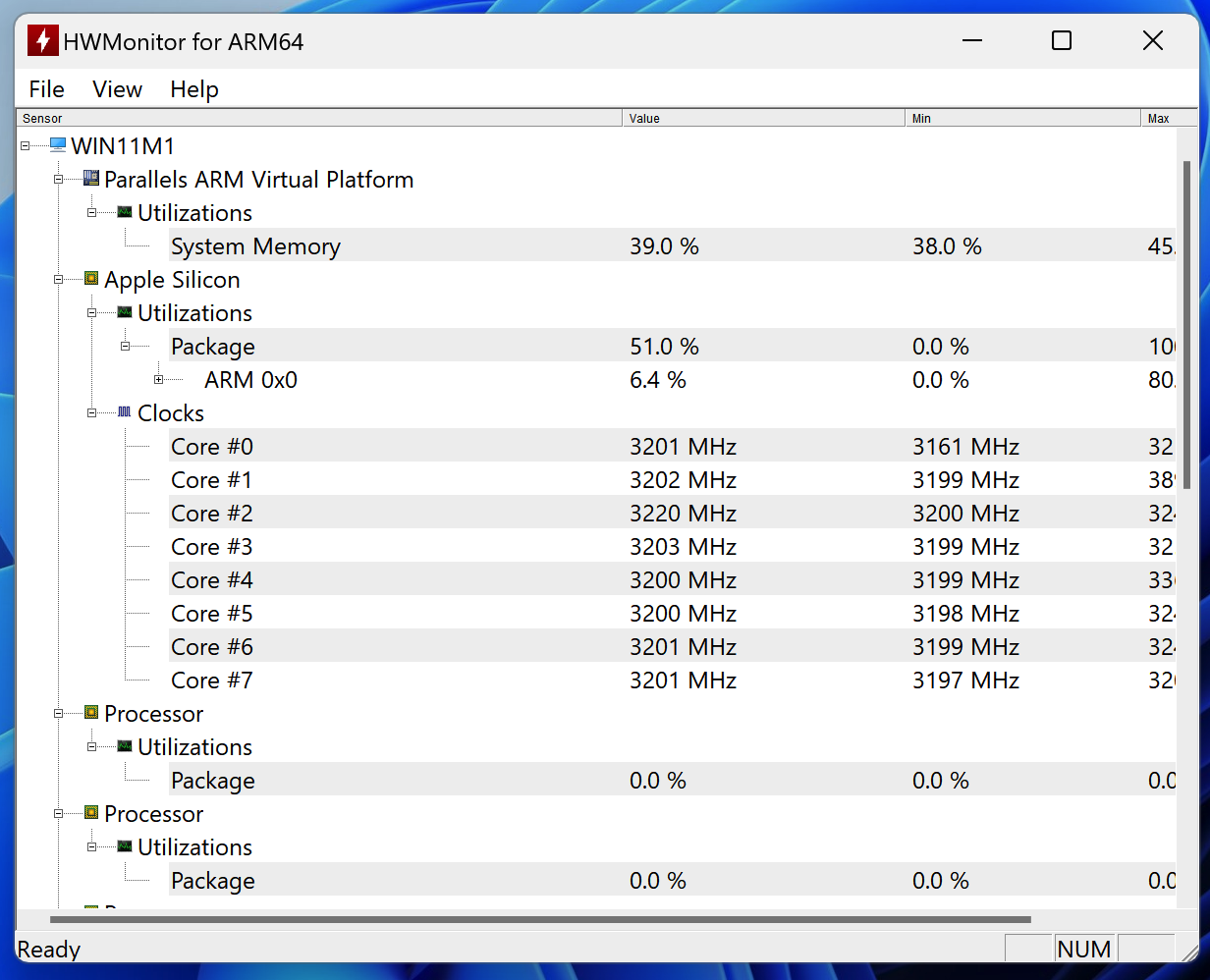
Task: Click the Core #1 value 3202 MHz
Action: tap(683, 480)
